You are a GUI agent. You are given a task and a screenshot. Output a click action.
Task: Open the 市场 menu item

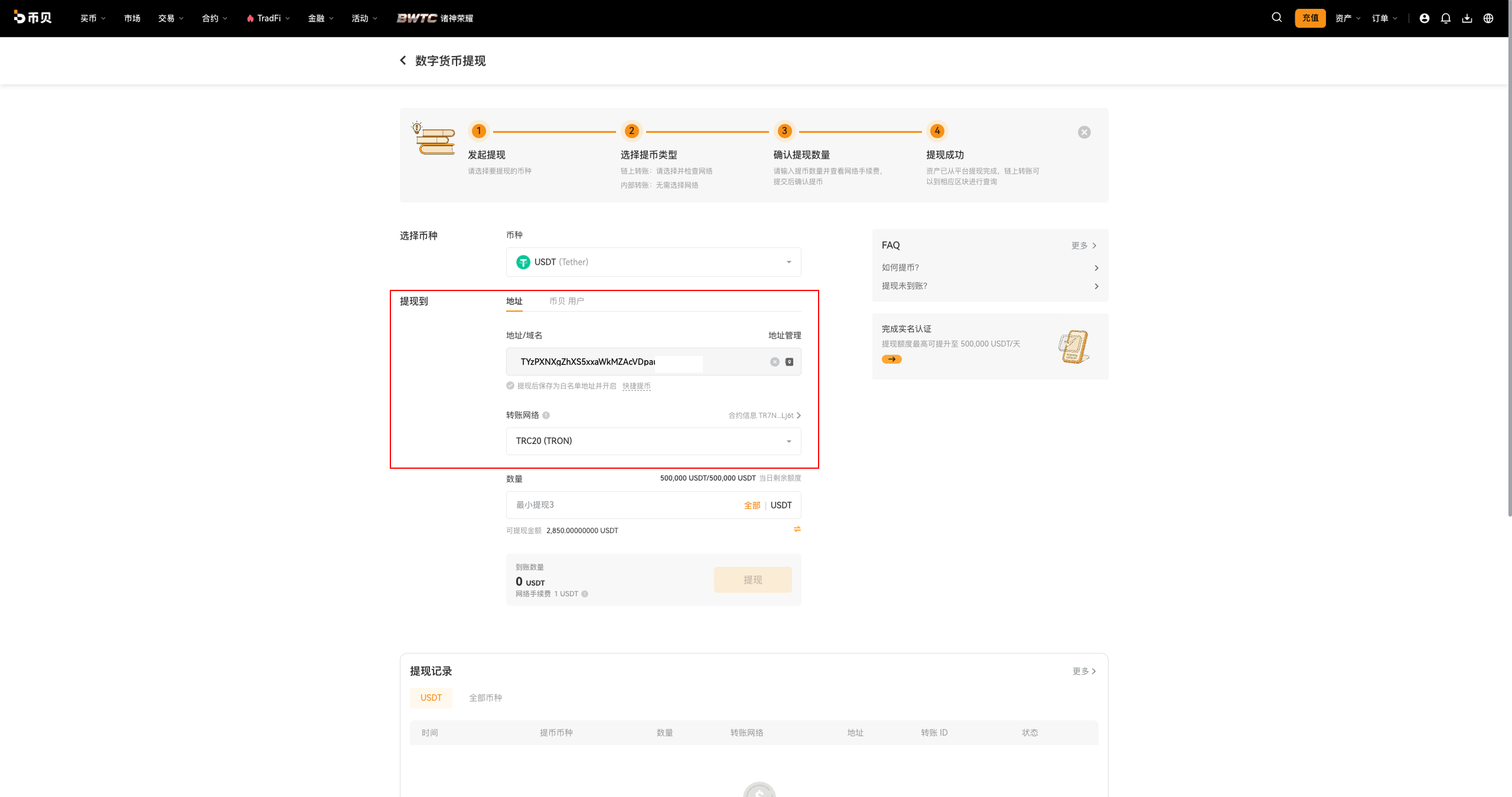[x=132, y=18]
